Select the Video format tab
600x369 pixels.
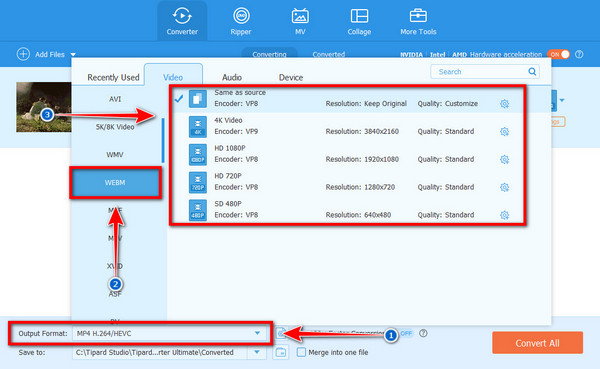click(173, 77)
